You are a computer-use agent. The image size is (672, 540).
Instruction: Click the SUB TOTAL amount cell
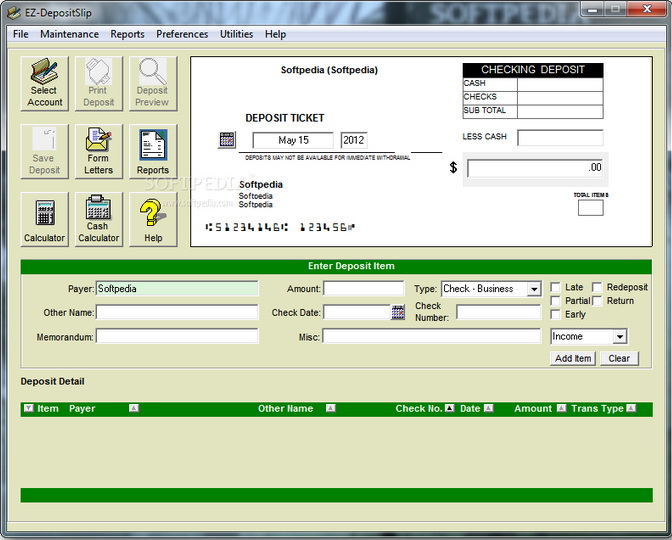point(560,111)
